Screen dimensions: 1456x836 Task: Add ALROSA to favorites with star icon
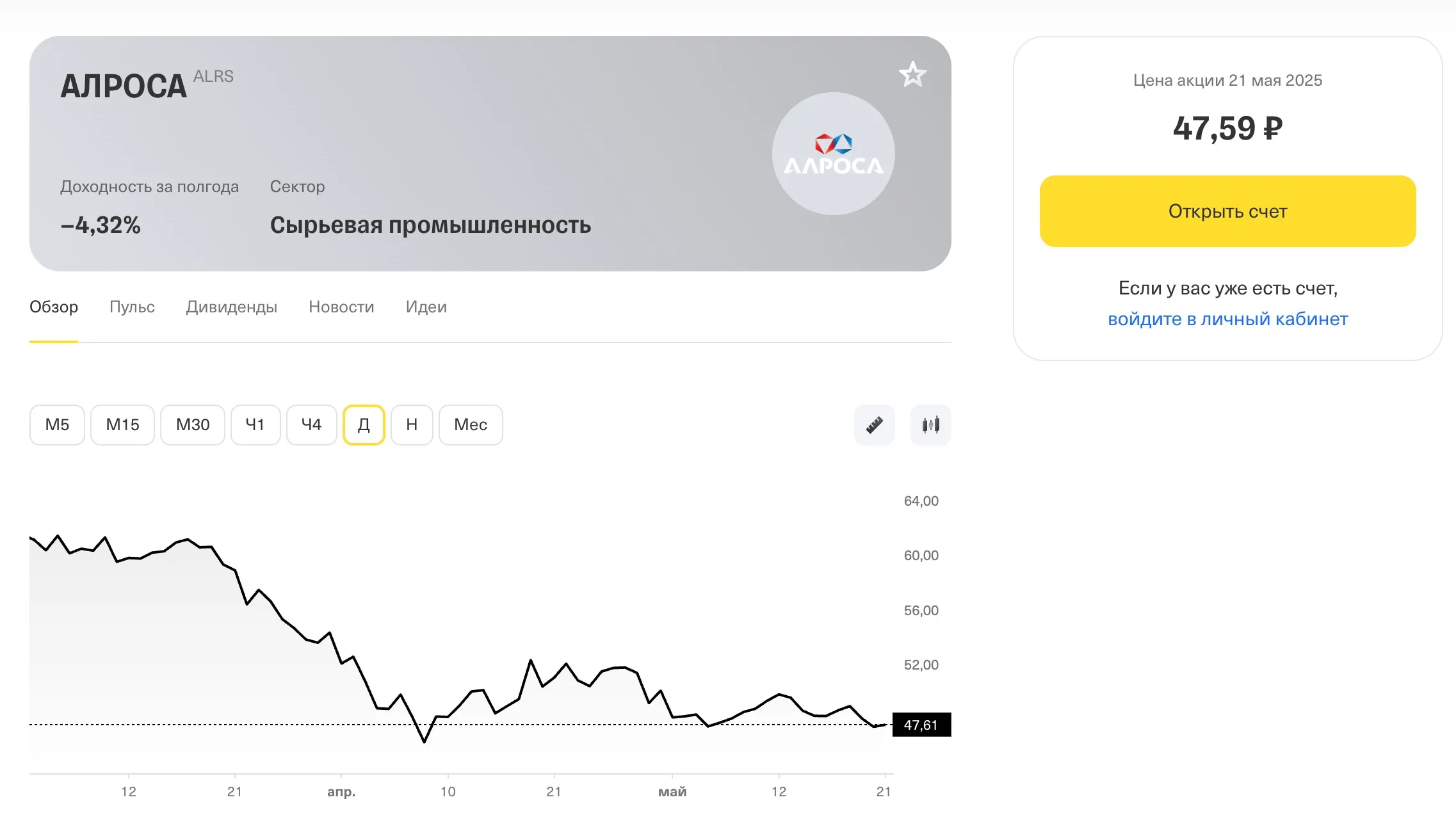912,74
